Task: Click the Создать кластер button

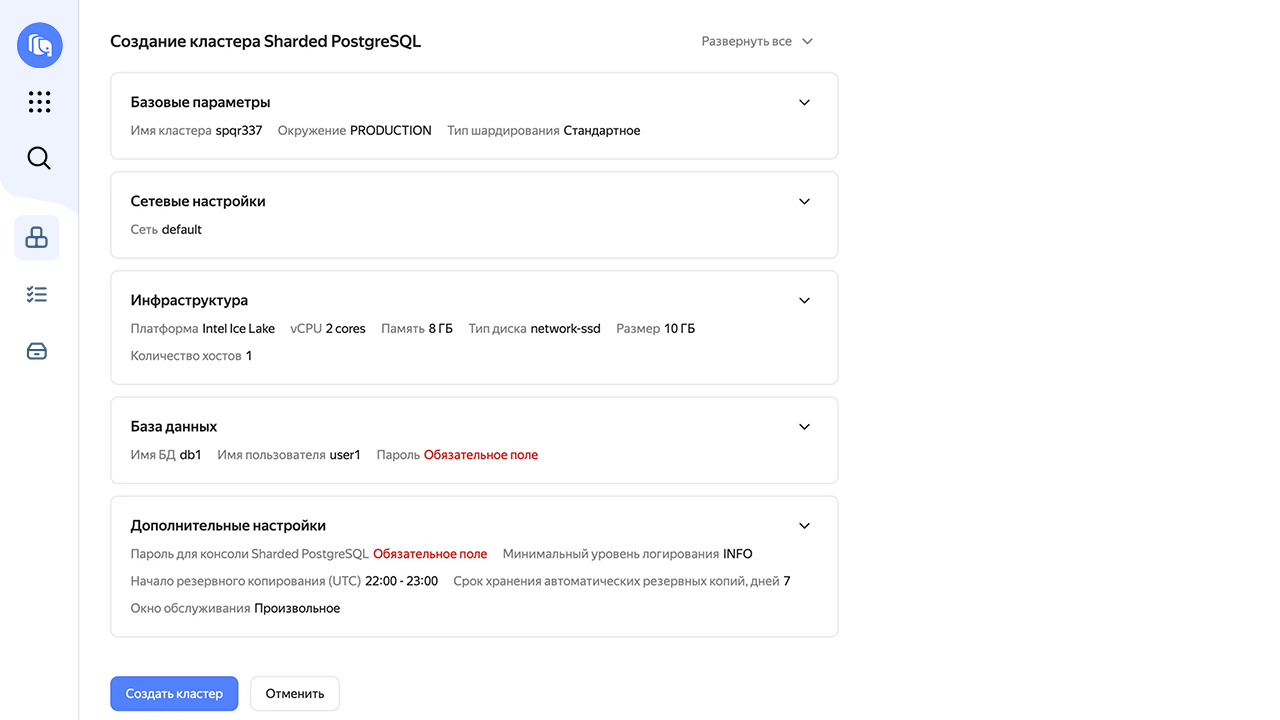Action: (174, 693)
